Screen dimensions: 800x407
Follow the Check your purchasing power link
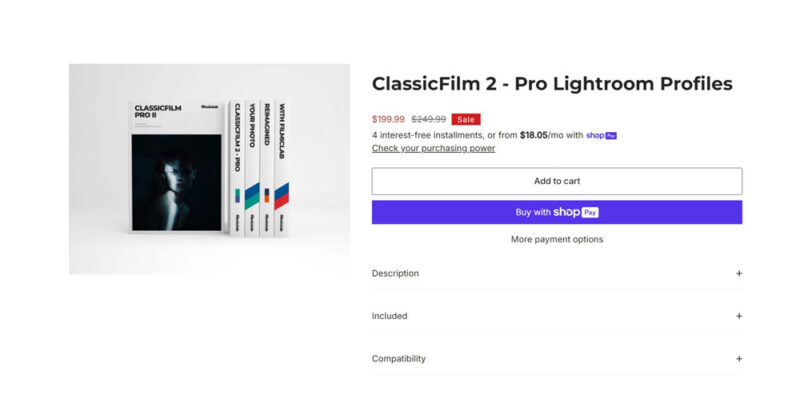433,148
